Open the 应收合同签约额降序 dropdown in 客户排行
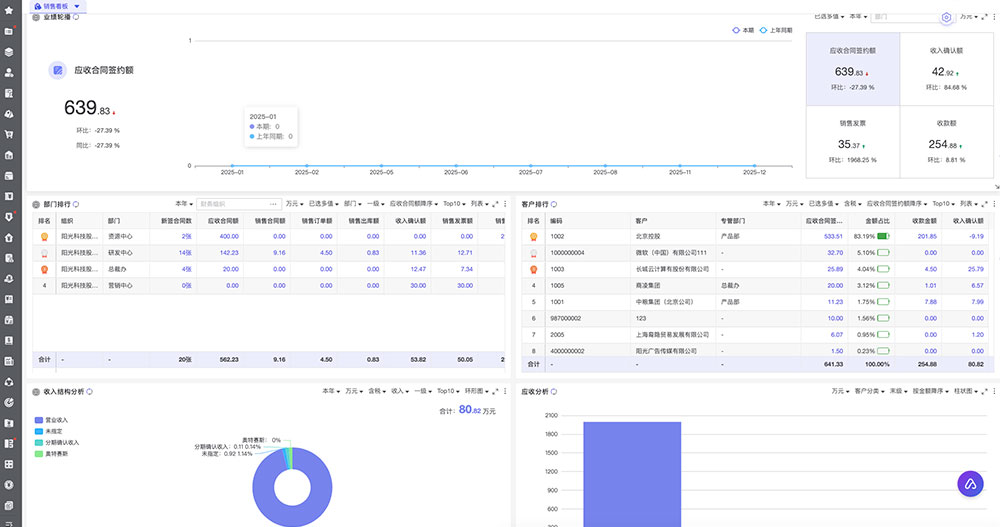 pos(896,203)
